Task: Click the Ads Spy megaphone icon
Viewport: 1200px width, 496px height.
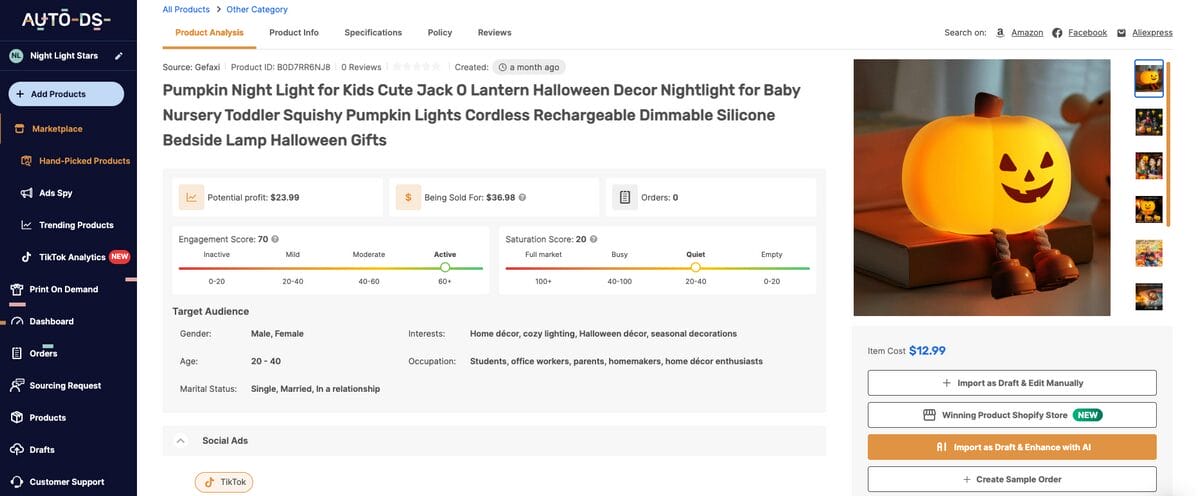Action: coord(27,193)
